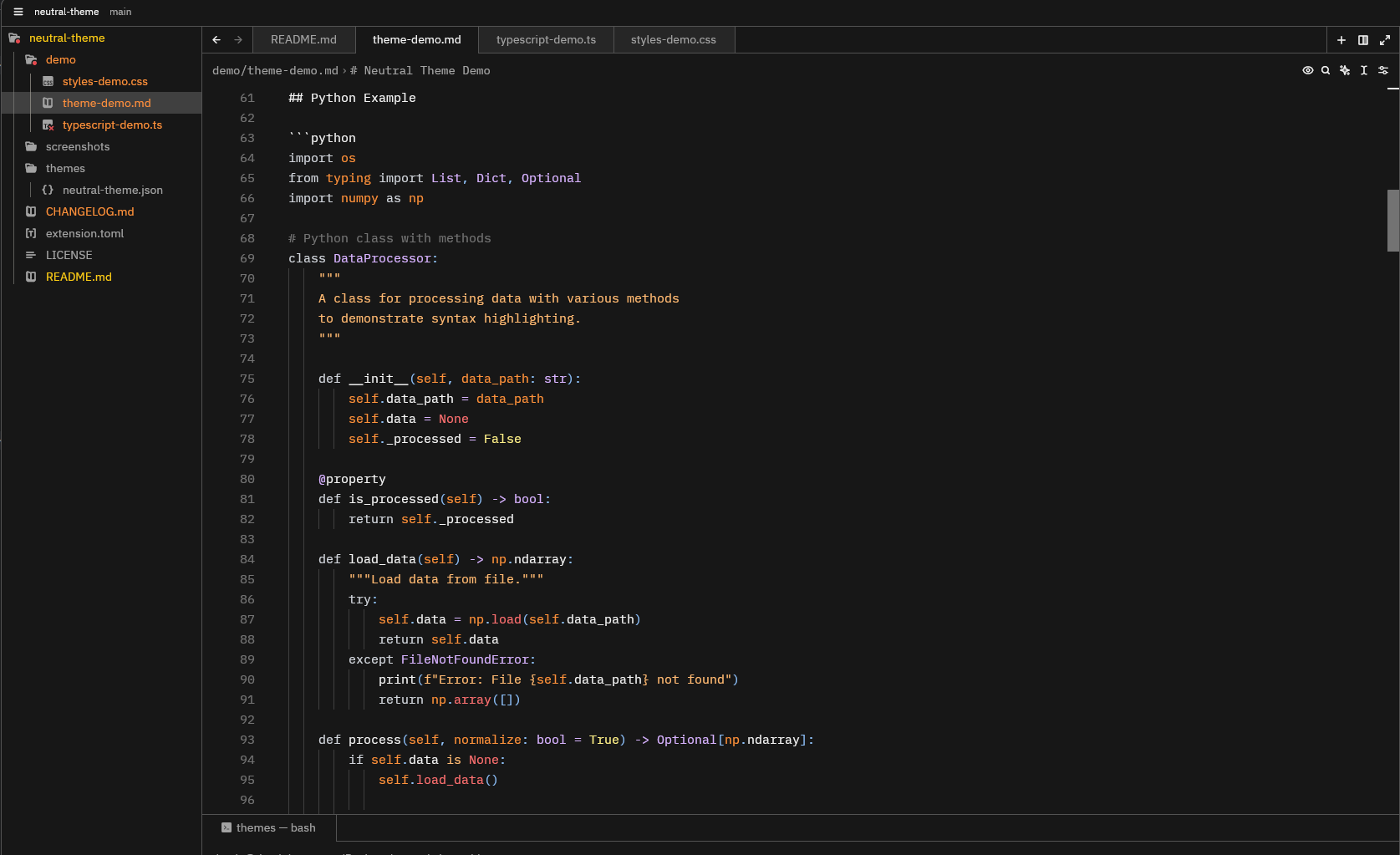Image resolution: width=1400 pixels, height=855 pixels.
Task: Switch to the README.md tab
Action: coord(303,39)
